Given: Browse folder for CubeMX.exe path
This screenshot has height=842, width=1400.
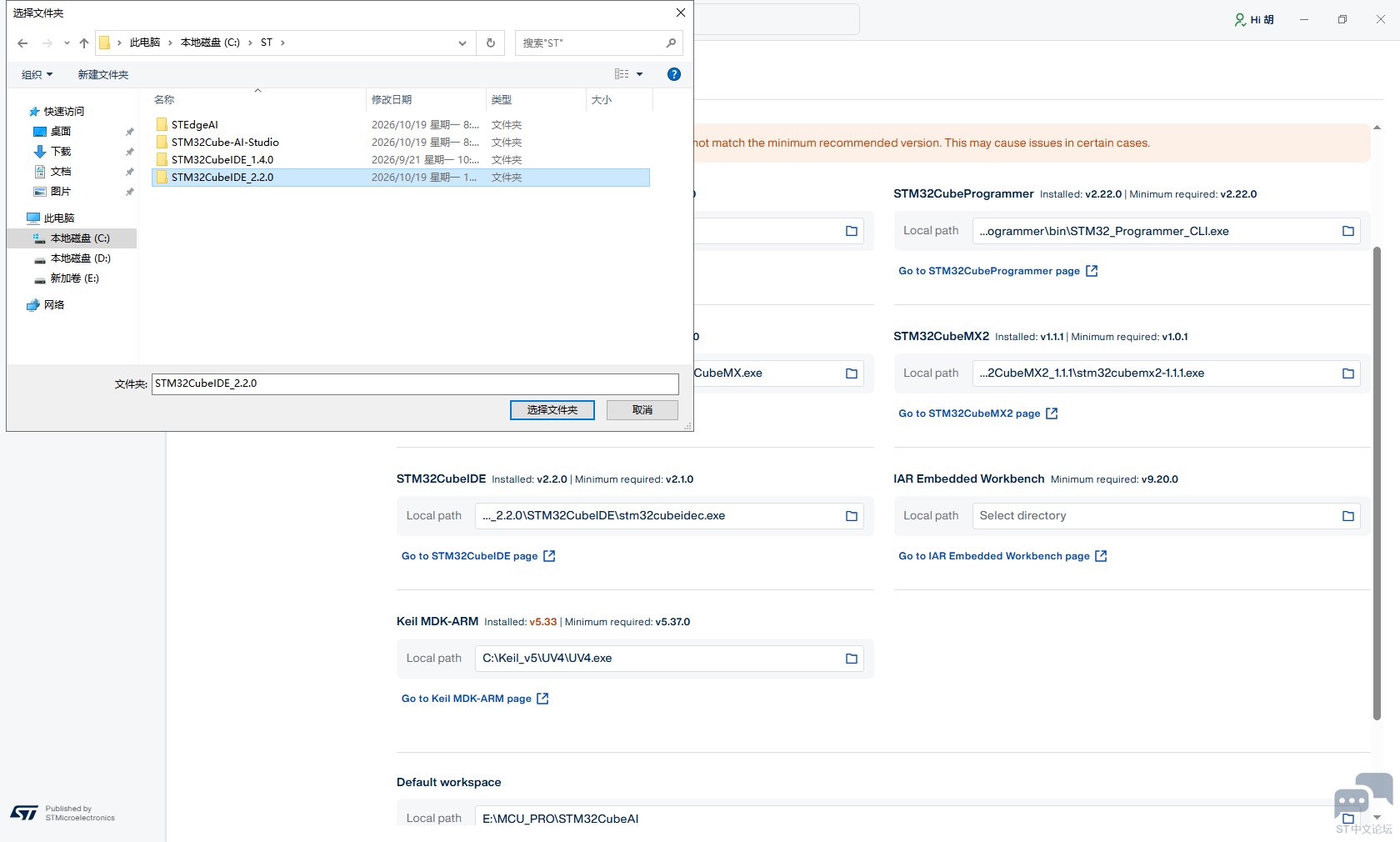Looking at the screenshot, I should (852, 373).
